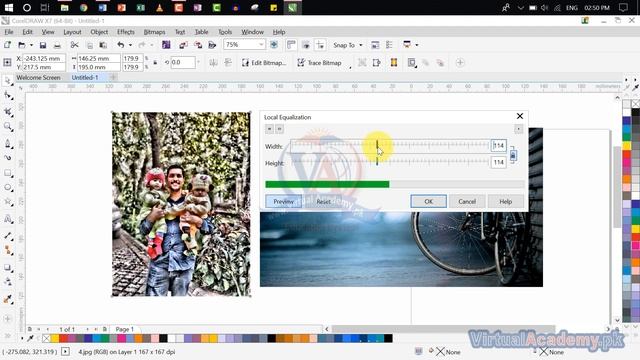
Task: Expand the dialog's right-side options arrow
Action: click(518, 129)
